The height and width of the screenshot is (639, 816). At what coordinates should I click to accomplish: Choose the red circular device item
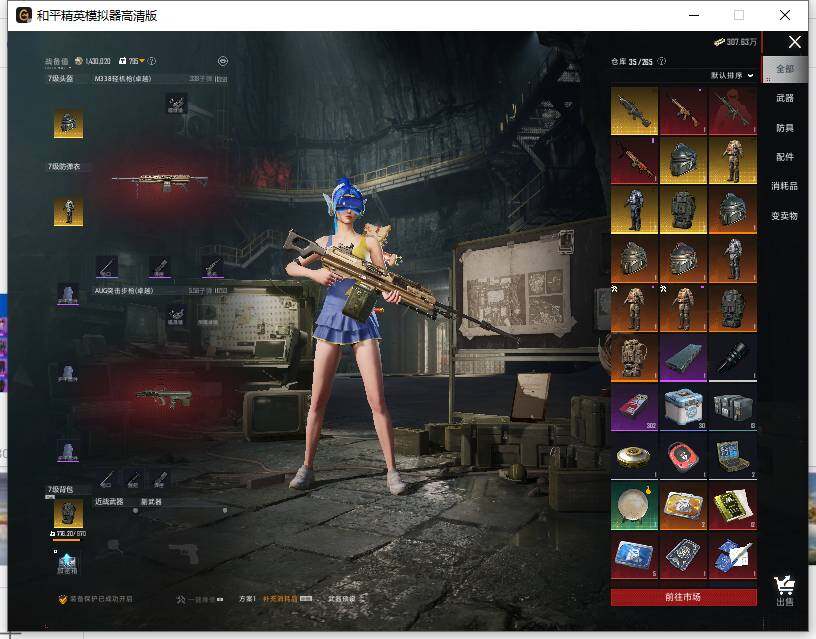point(683,456)
